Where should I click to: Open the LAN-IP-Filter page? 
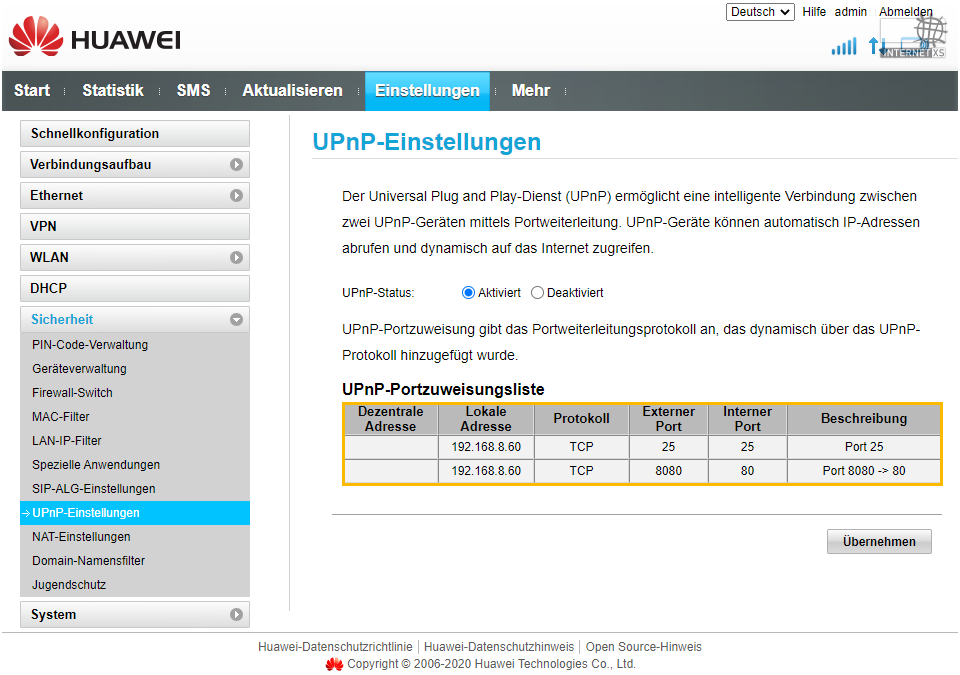pyautogui.click(x=67, y=440)
